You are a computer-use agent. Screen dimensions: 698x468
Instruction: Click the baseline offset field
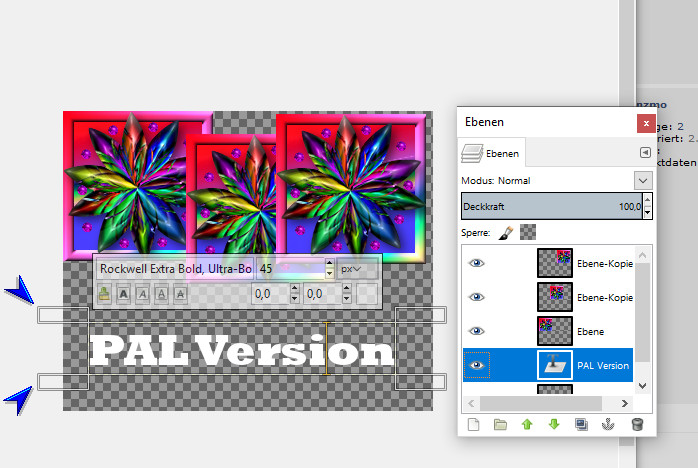tap(271, 294)
